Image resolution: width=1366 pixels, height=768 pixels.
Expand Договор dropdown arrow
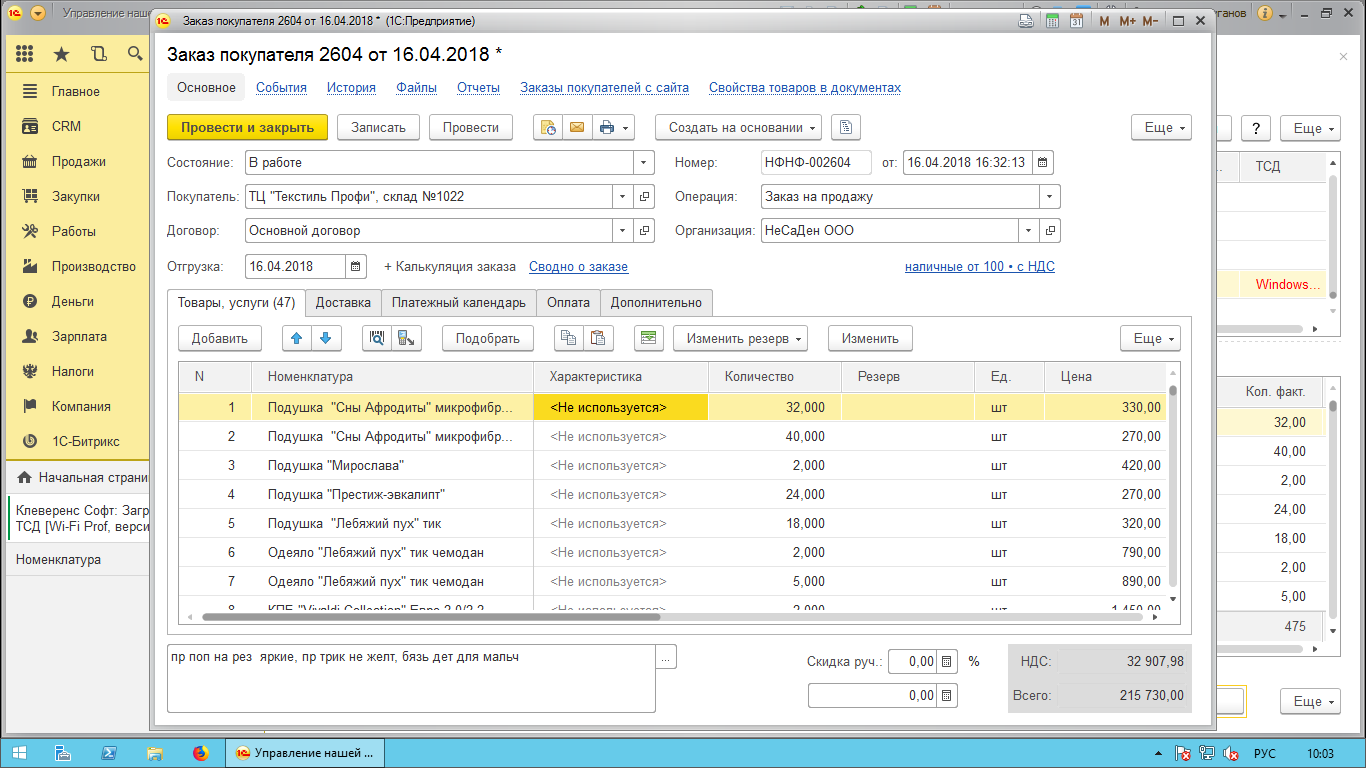(x=623, y=231)
